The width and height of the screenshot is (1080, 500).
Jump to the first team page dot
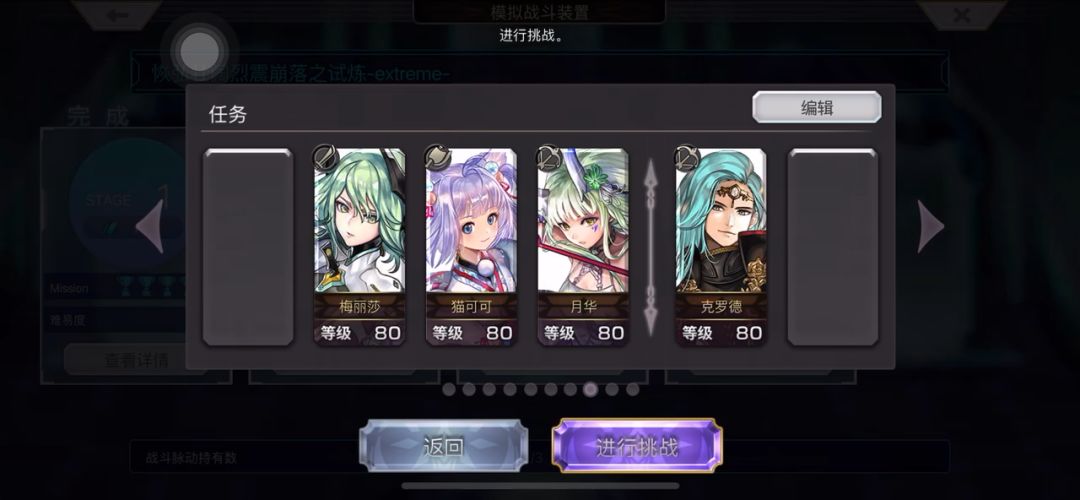[448, 390]
